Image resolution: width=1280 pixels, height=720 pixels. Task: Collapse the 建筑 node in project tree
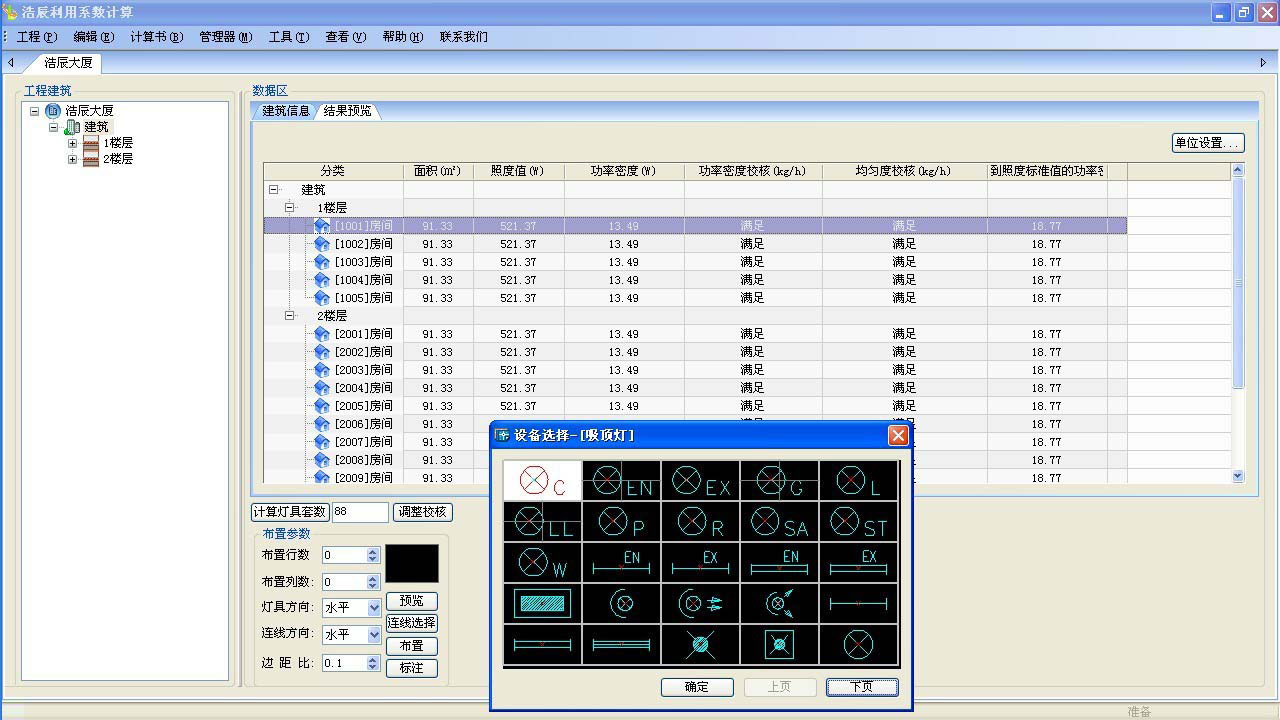click(53, 127)
